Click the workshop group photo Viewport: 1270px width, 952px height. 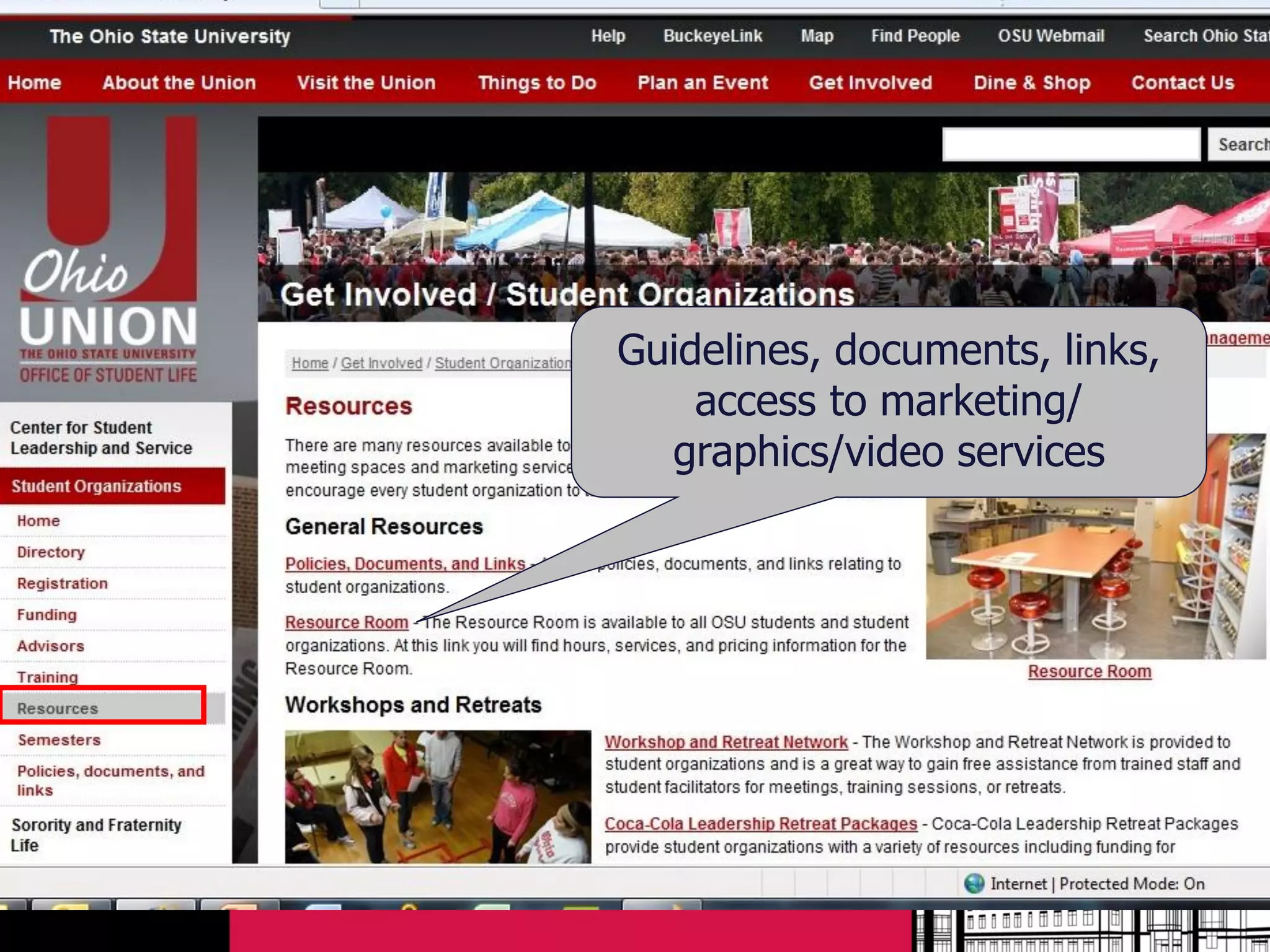coord(438,796)
